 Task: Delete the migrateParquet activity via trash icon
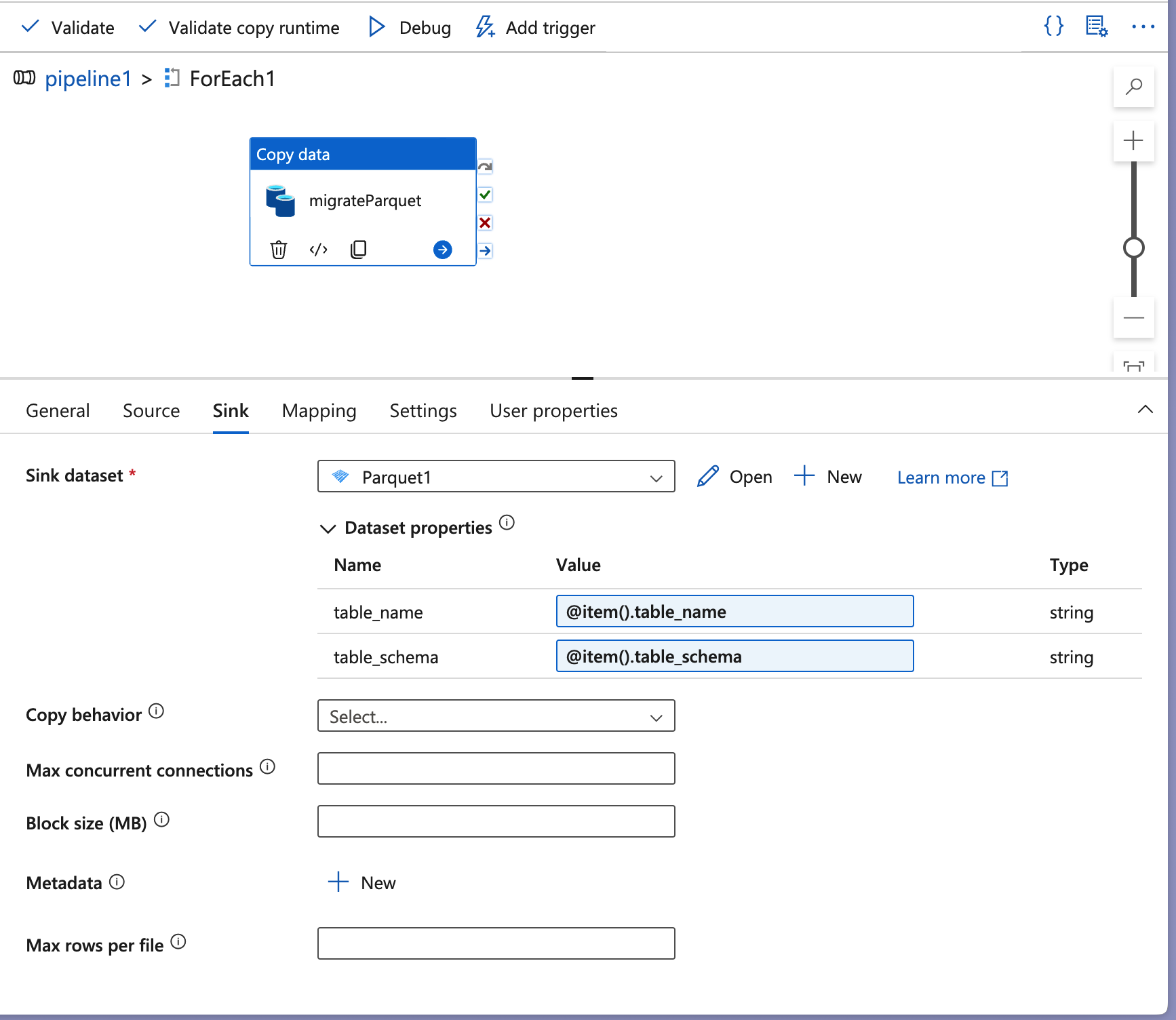coord(279,250)
